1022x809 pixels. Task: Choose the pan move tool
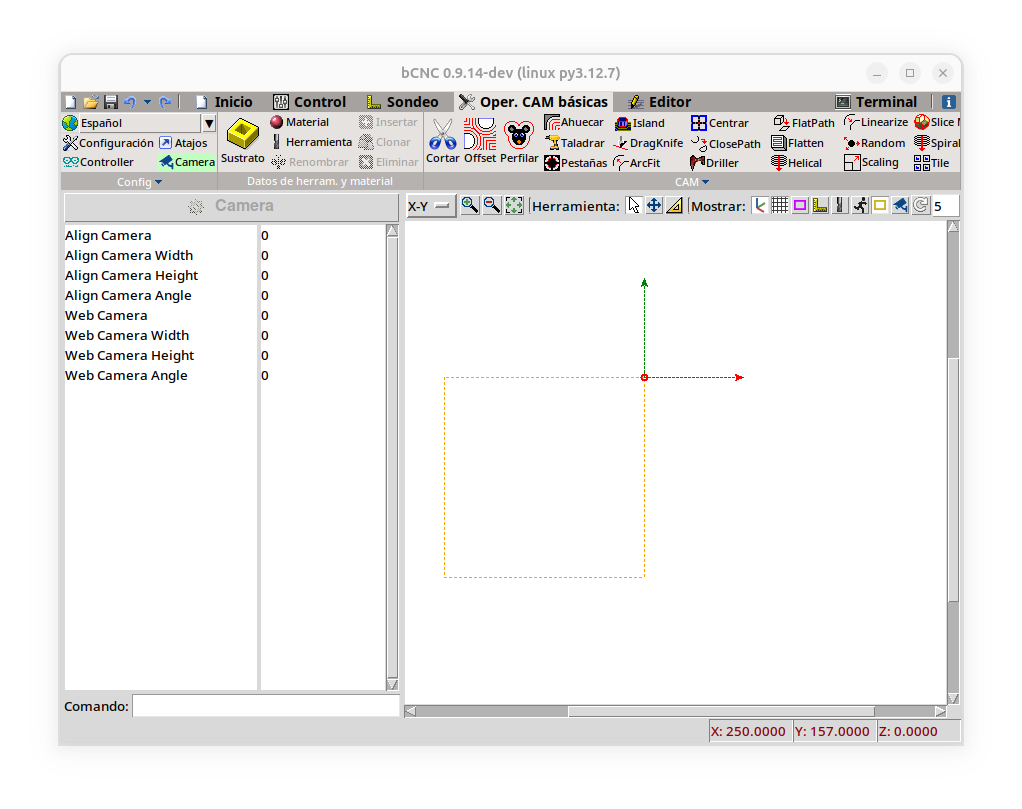[654, 205]
